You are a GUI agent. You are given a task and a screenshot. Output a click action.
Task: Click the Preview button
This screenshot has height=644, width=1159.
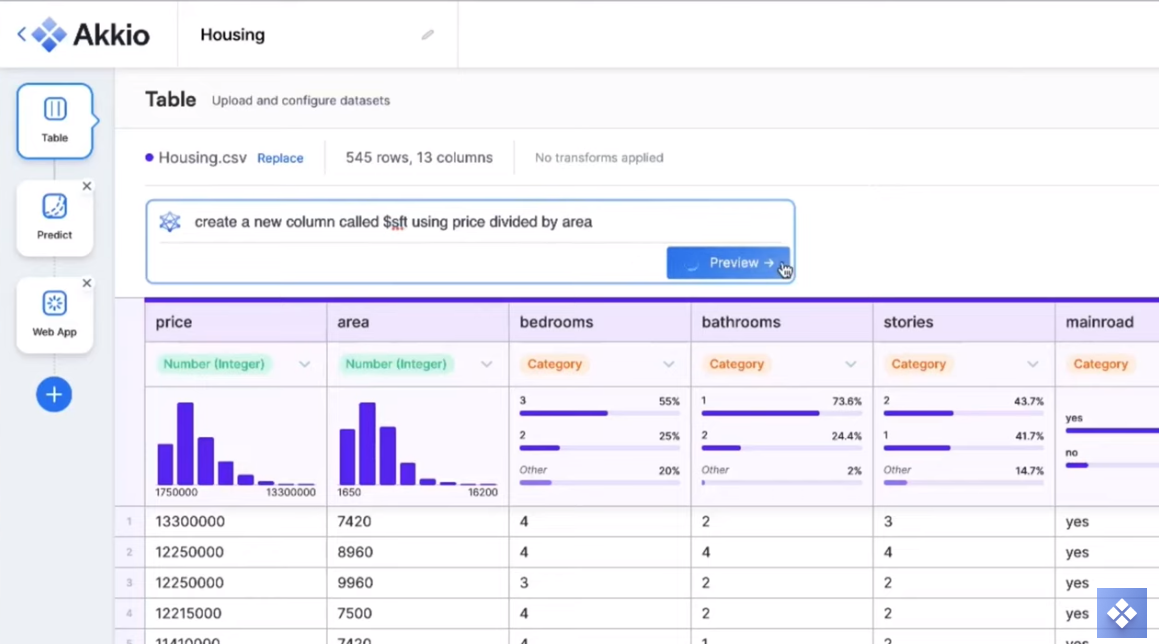728,262
